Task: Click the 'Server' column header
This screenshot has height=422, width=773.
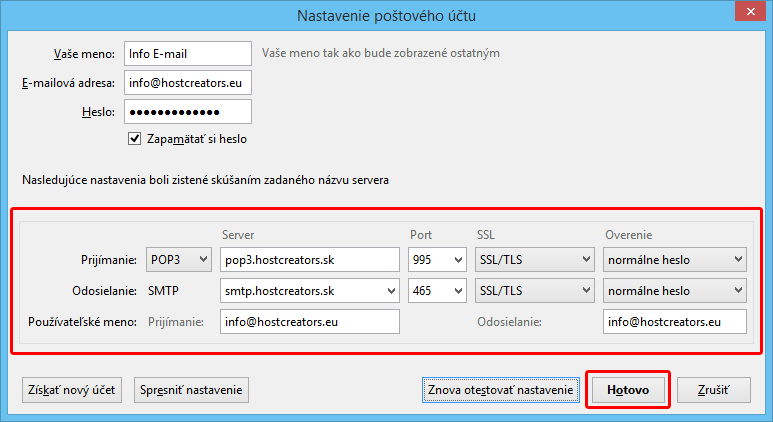Action: coord(238,235)
